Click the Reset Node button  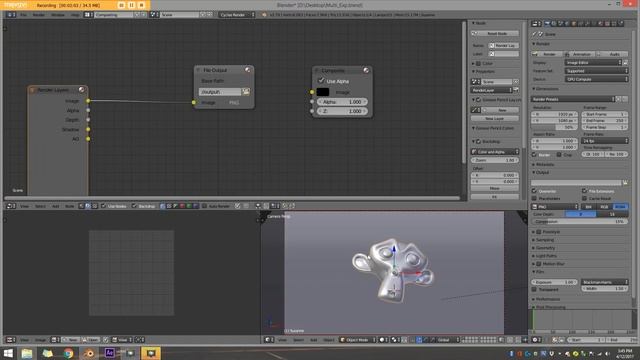[x=495, y=33]
